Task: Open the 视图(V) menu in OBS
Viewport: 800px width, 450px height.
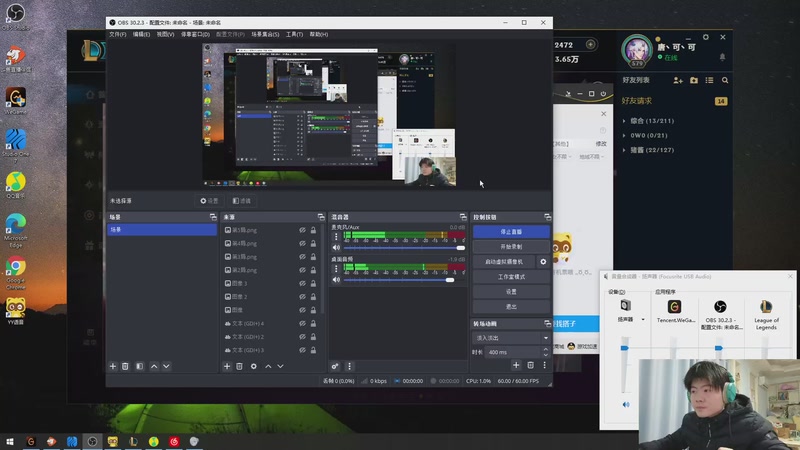Action: pos(165,34)
